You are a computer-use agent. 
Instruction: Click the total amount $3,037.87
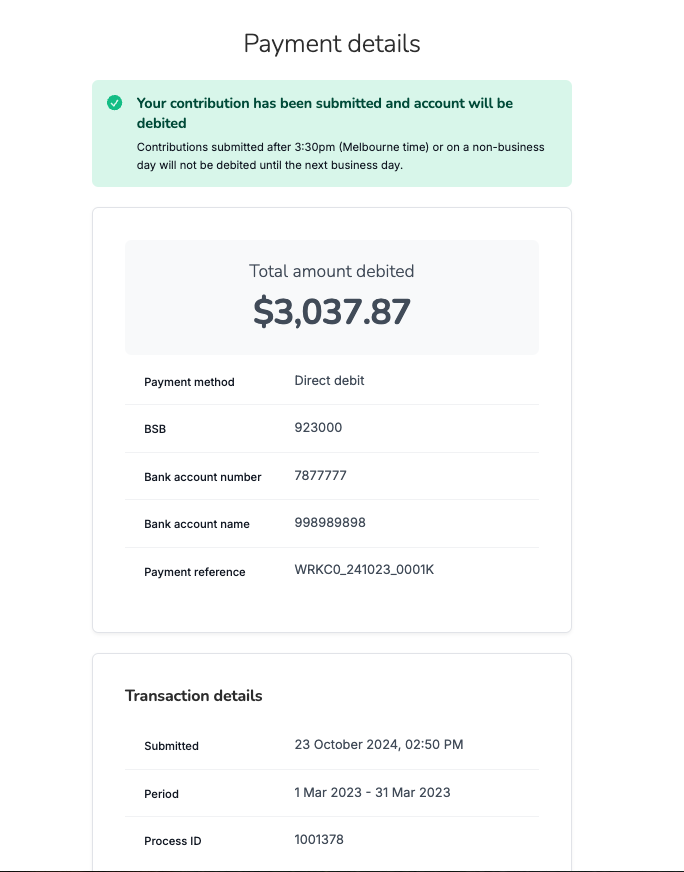coord(331,311)
